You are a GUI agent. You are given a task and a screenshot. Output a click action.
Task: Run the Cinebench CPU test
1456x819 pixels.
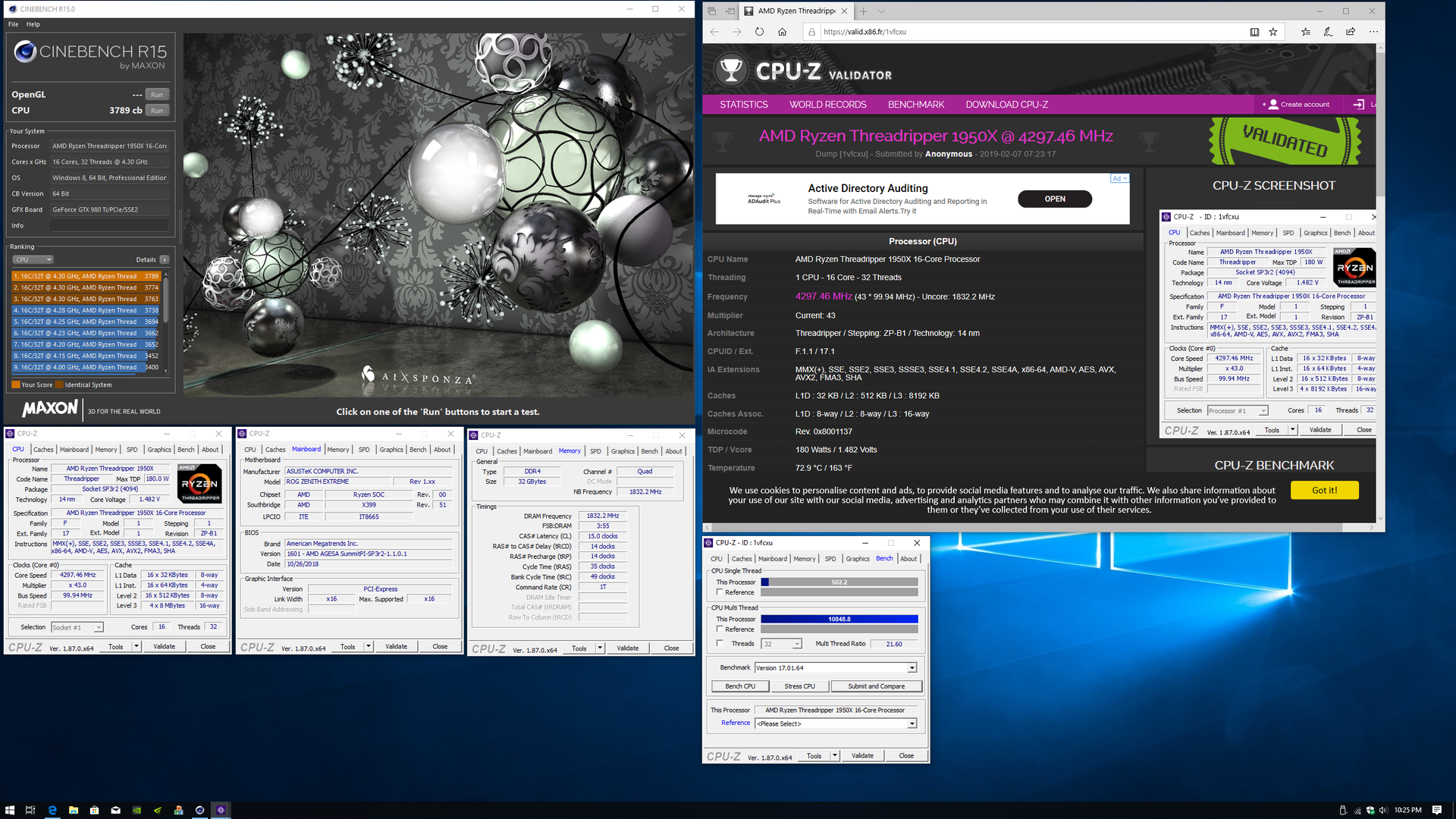tap(157, 111)
